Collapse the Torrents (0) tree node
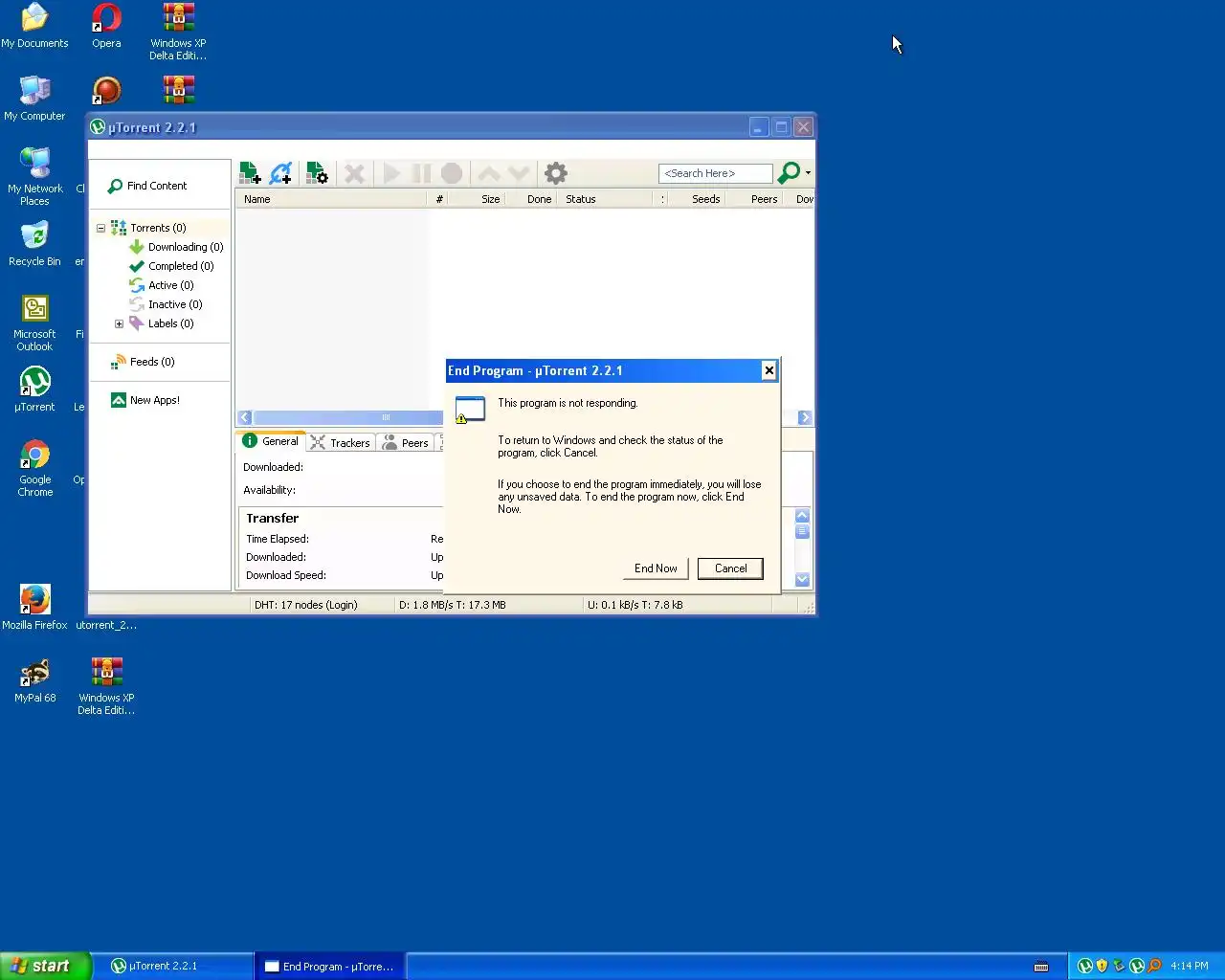 click(100, 228)
